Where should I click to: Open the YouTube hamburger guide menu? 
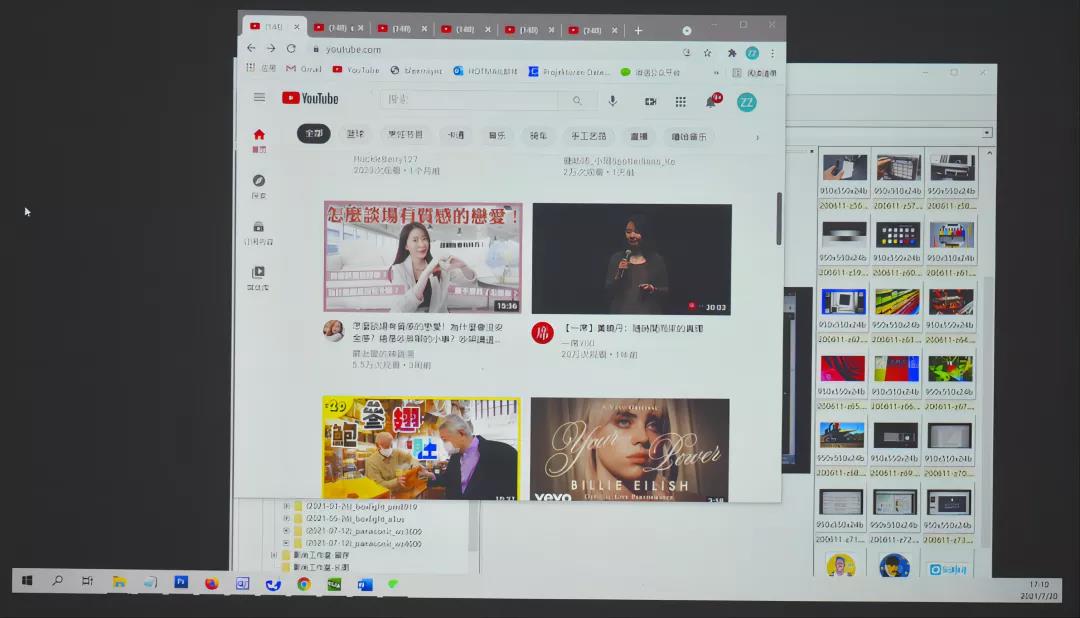(259, 98)
